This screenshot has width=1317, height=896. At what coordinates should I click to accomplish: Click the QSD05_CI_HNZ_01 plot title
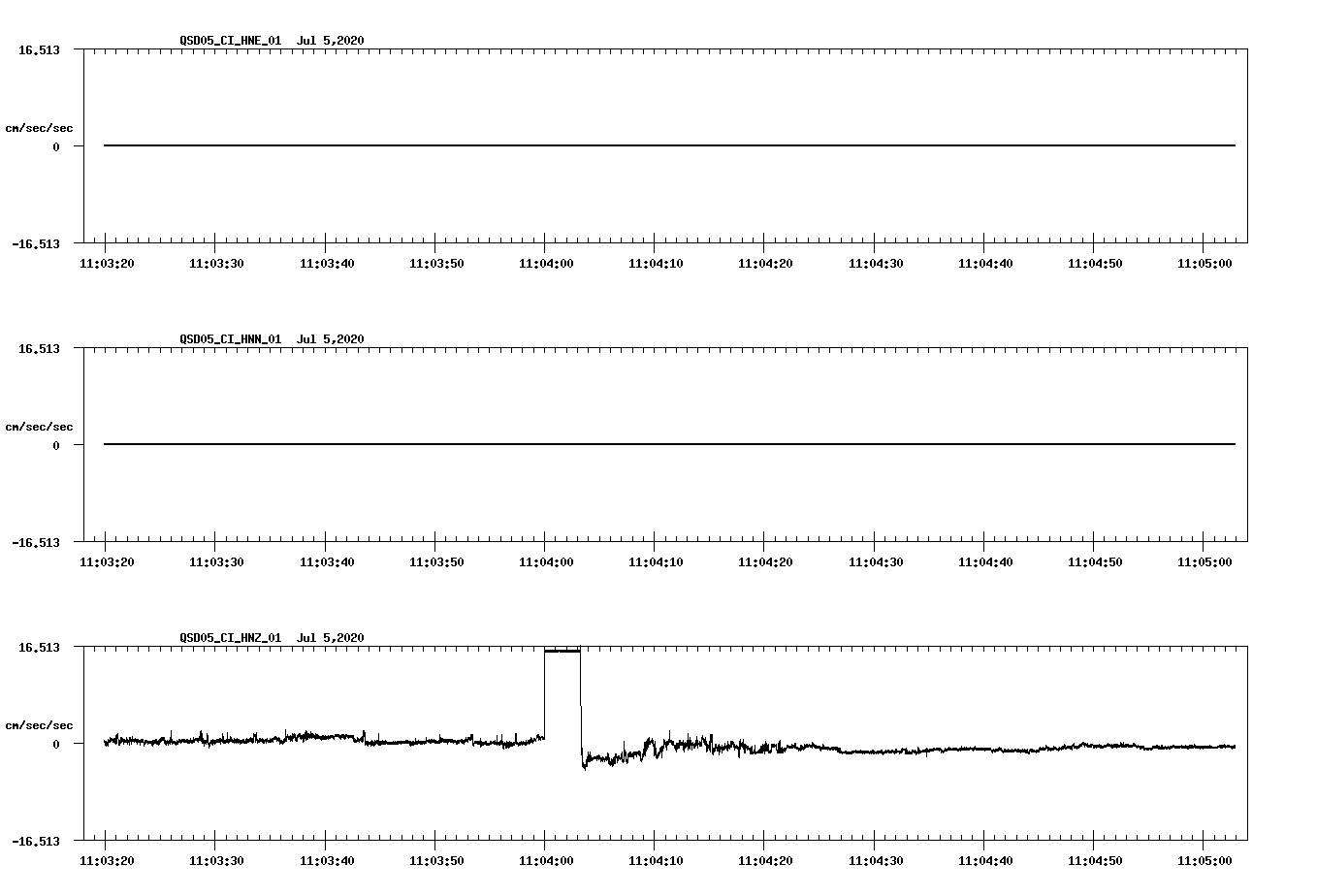pyautogui.click(x=272, y=637)
